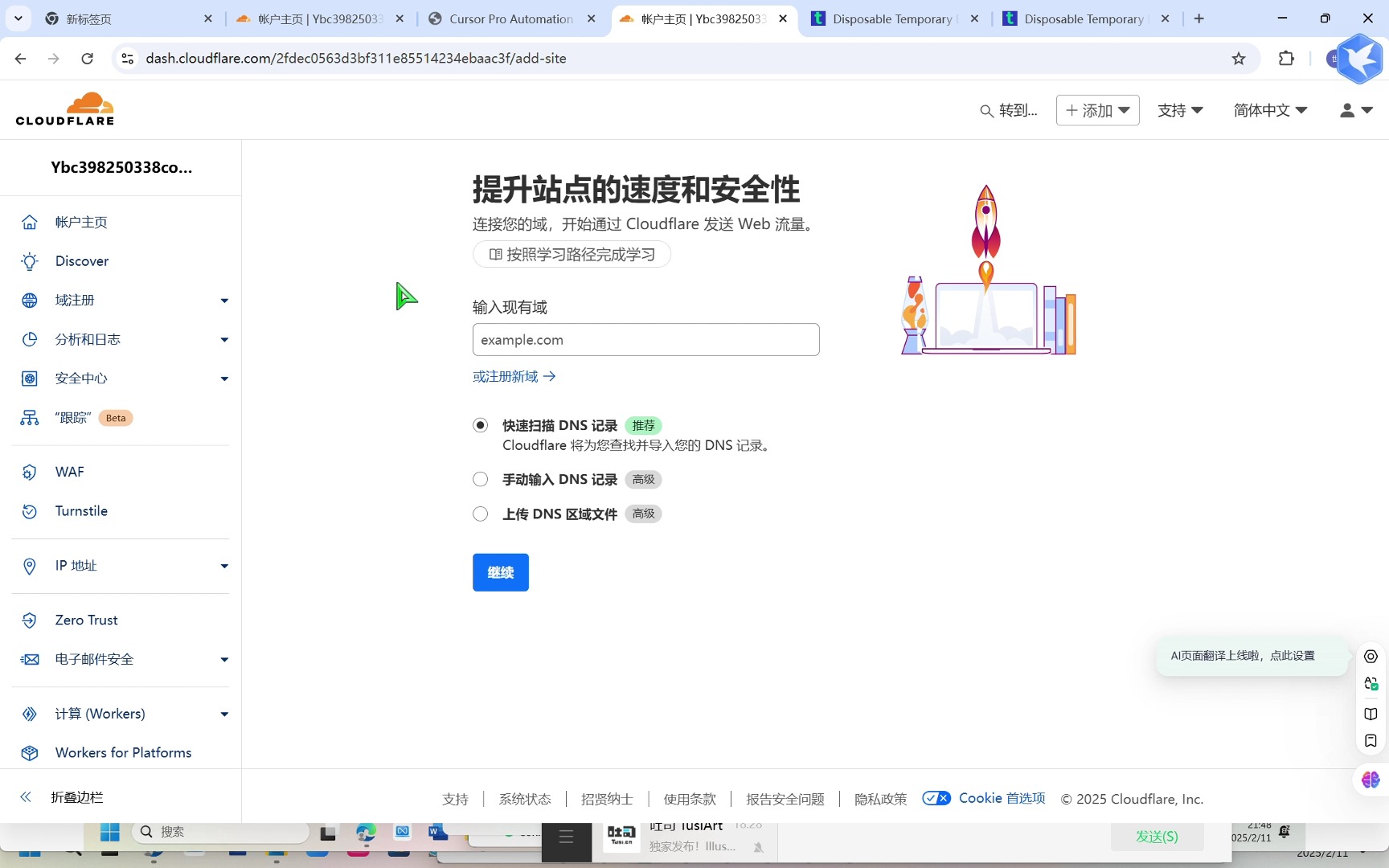
Task: Open the account home sidebar icon
Action: 30,223
